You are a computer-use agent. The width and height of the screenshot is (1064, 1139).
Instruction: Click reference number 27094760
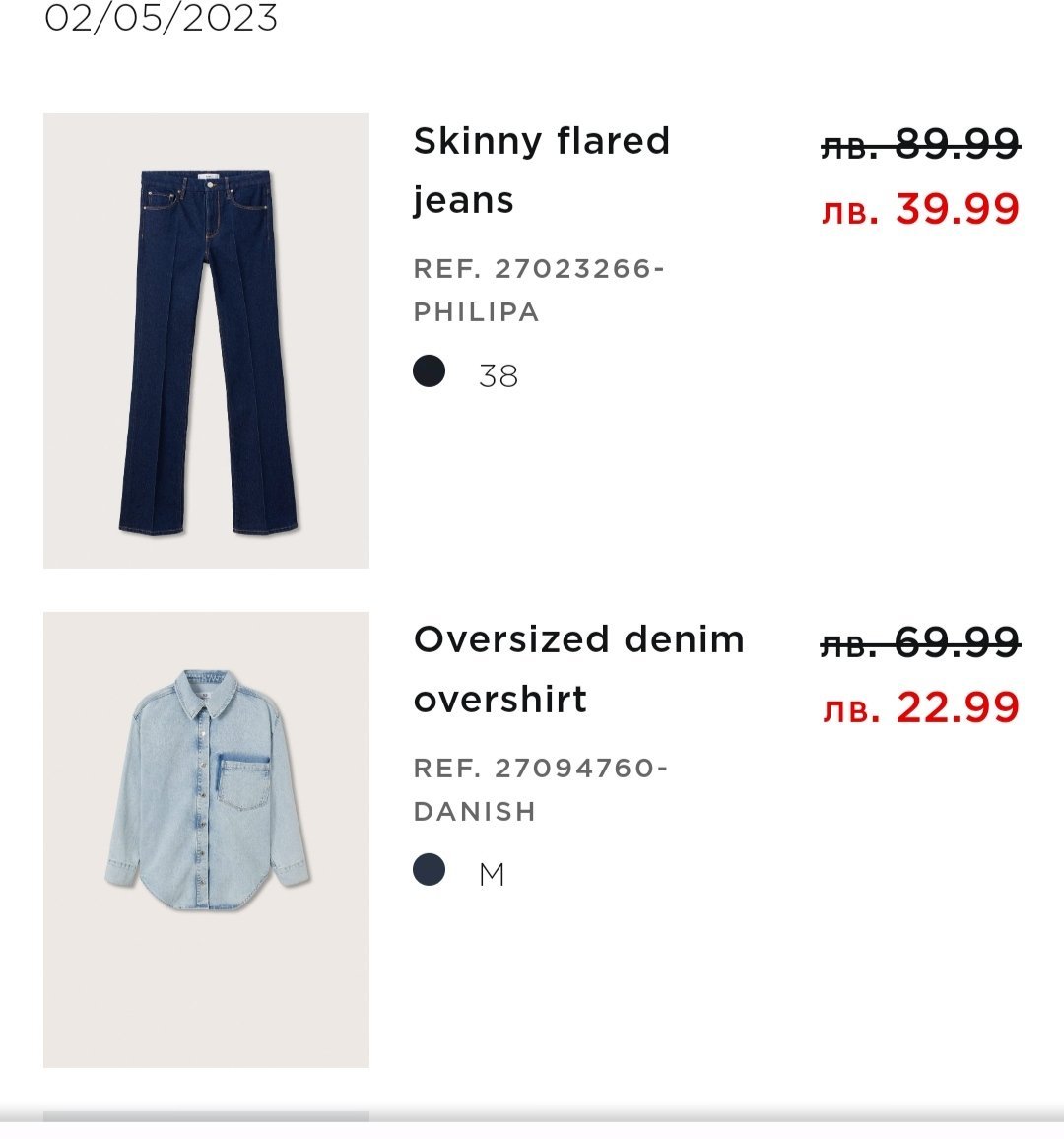coord(574,768)
